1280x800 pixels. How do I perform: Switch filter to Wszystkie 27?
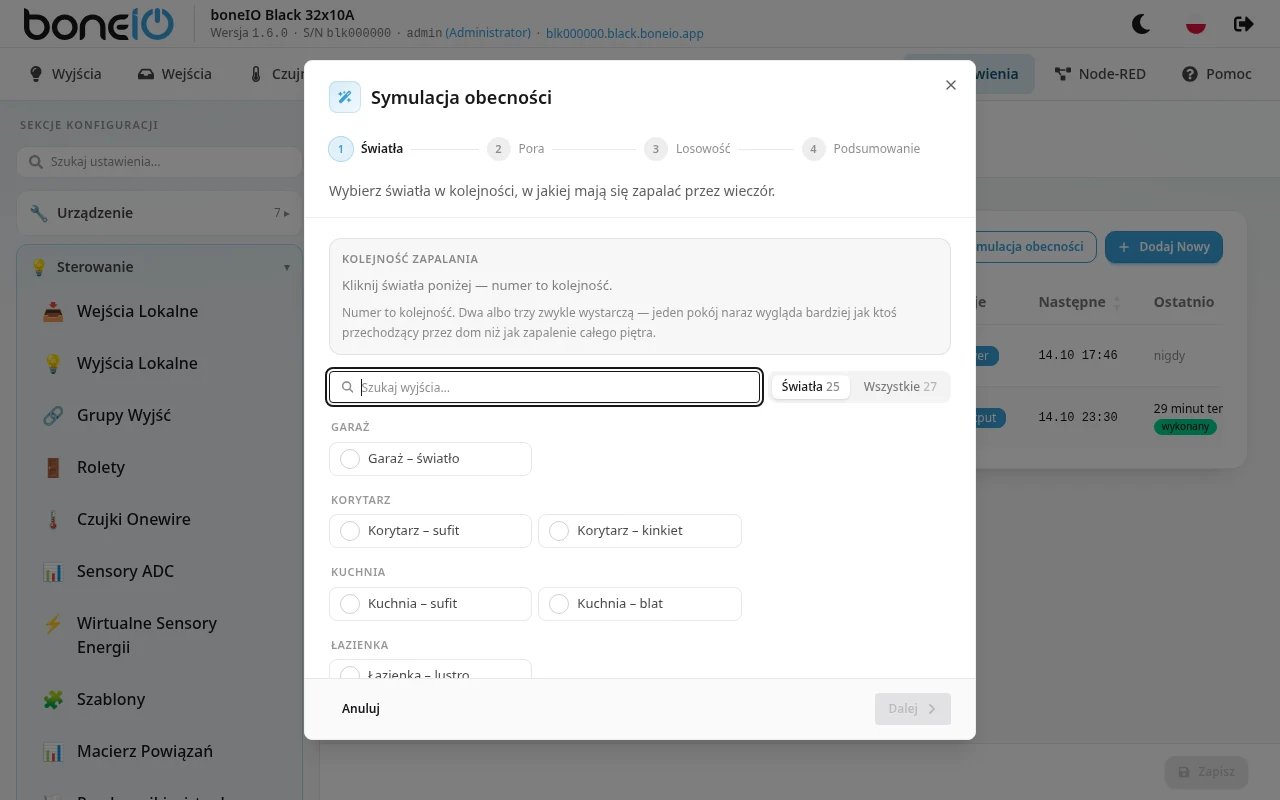pos(900,387)
